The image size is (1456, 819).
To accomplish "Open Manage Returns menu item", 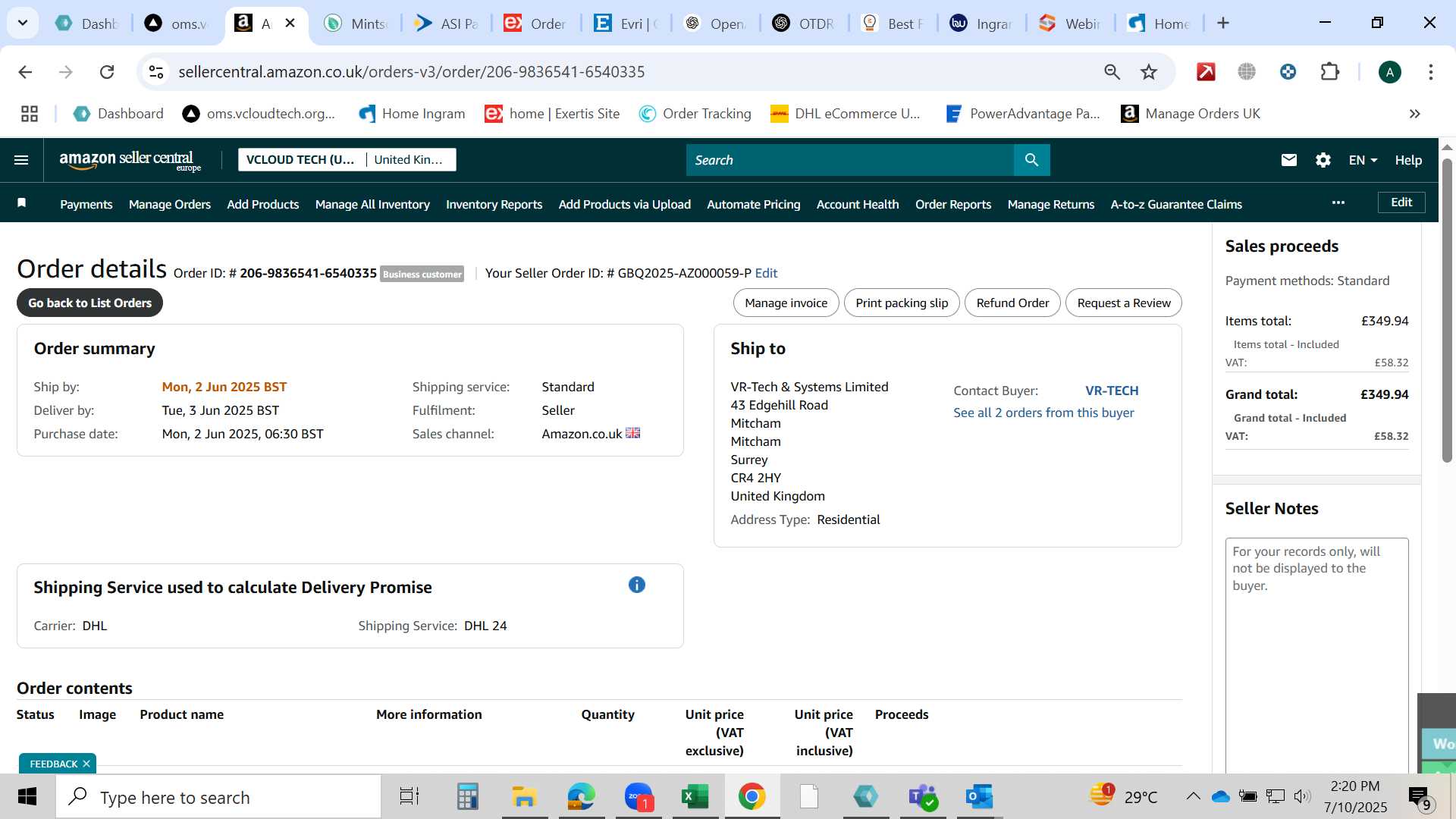I will click(x=1050, y=204).
